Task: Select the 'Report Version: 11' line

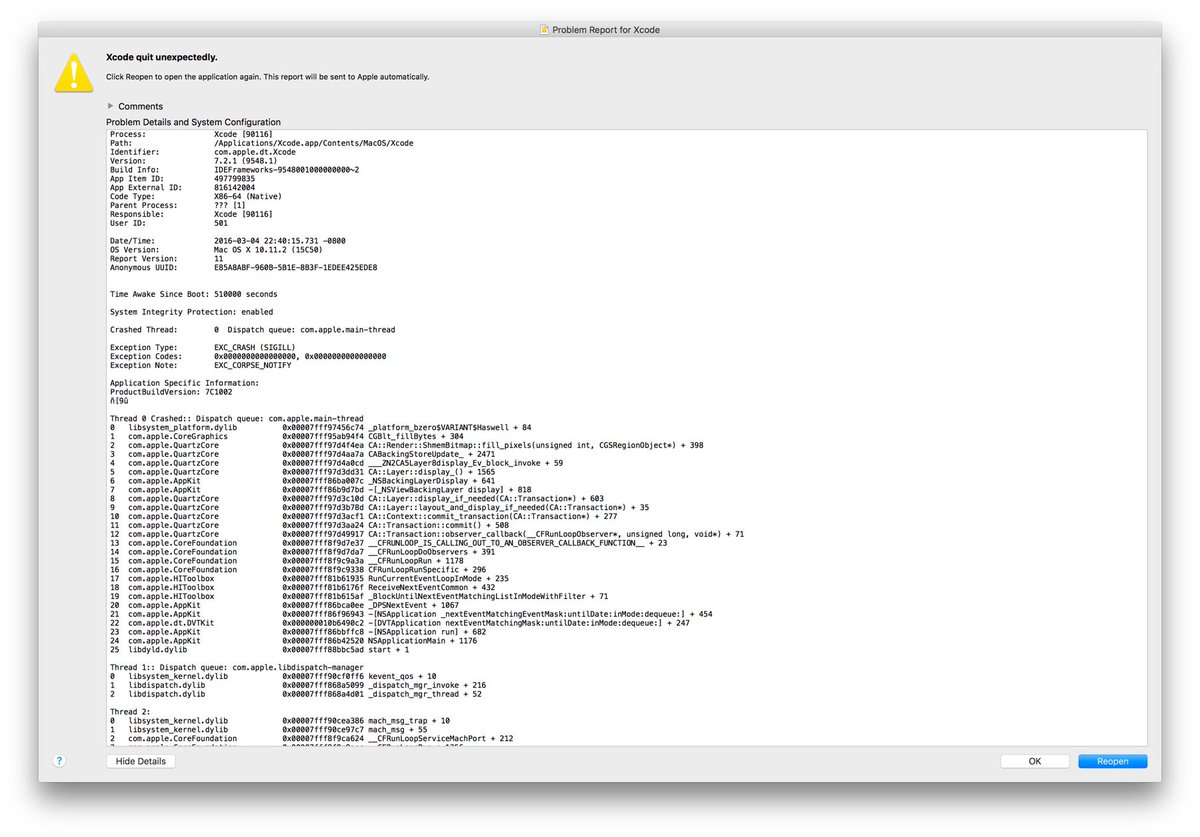Action: [x=167, y=259]
